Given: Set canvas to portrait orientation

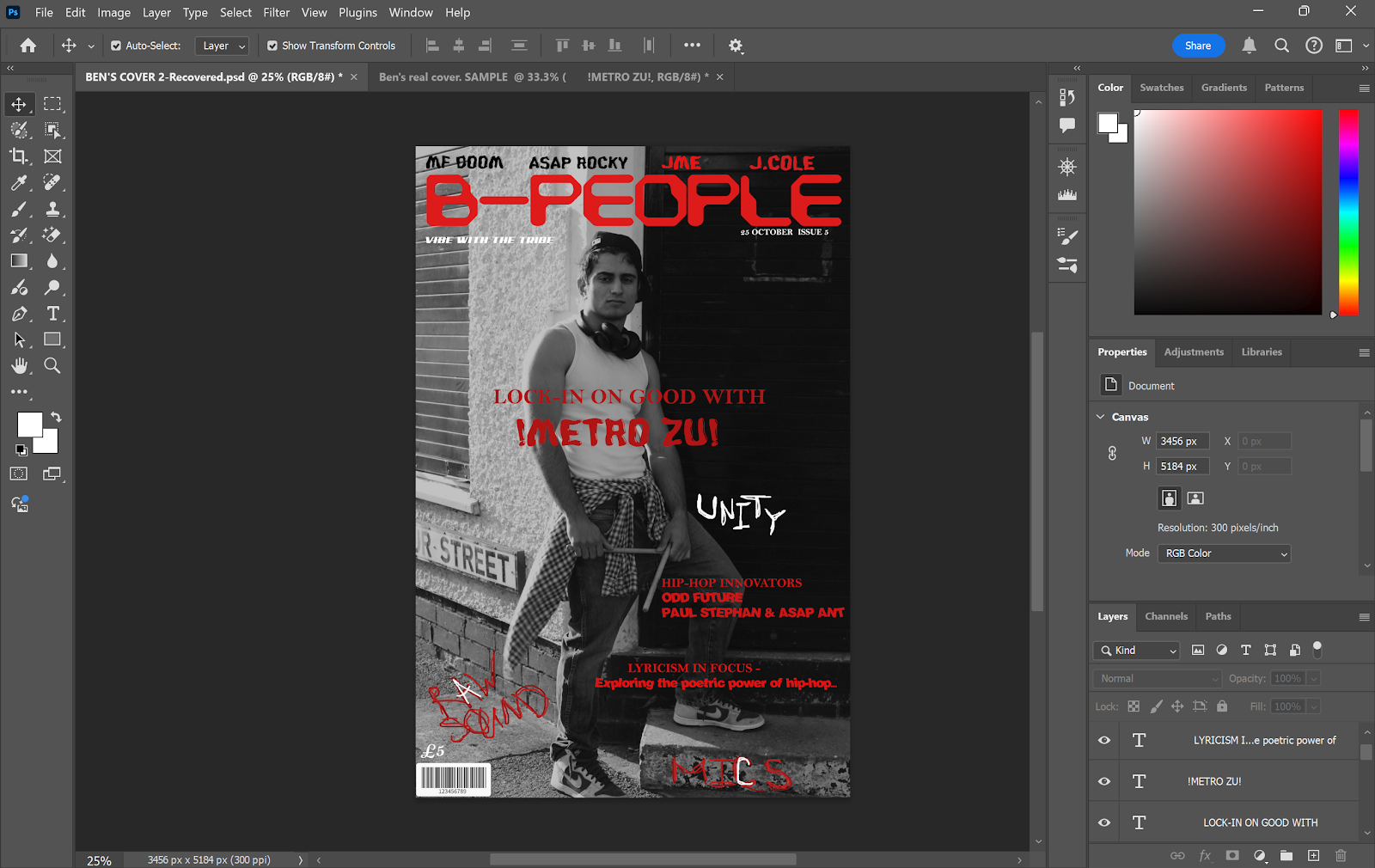Looking at the screenshot, I should click(1169, 498).
